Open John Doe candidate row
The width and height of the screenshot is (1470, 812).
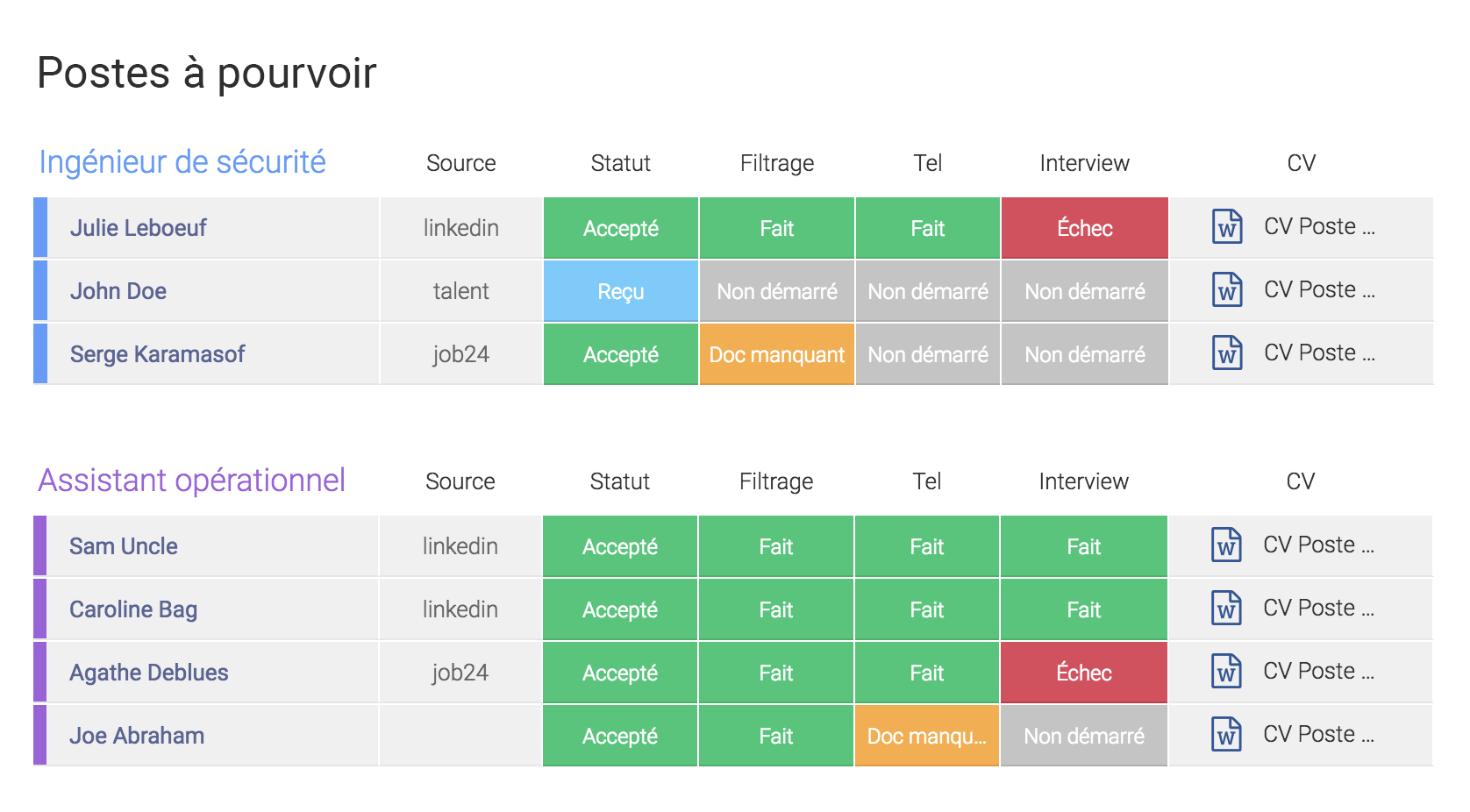[213, 291]
